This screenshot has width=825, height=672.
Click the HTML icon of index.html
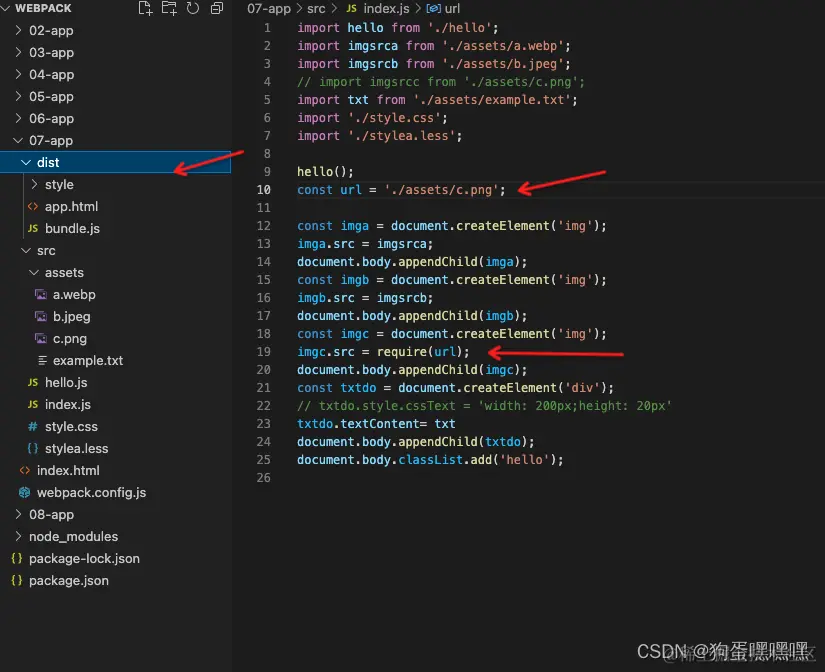coord(25,470)
